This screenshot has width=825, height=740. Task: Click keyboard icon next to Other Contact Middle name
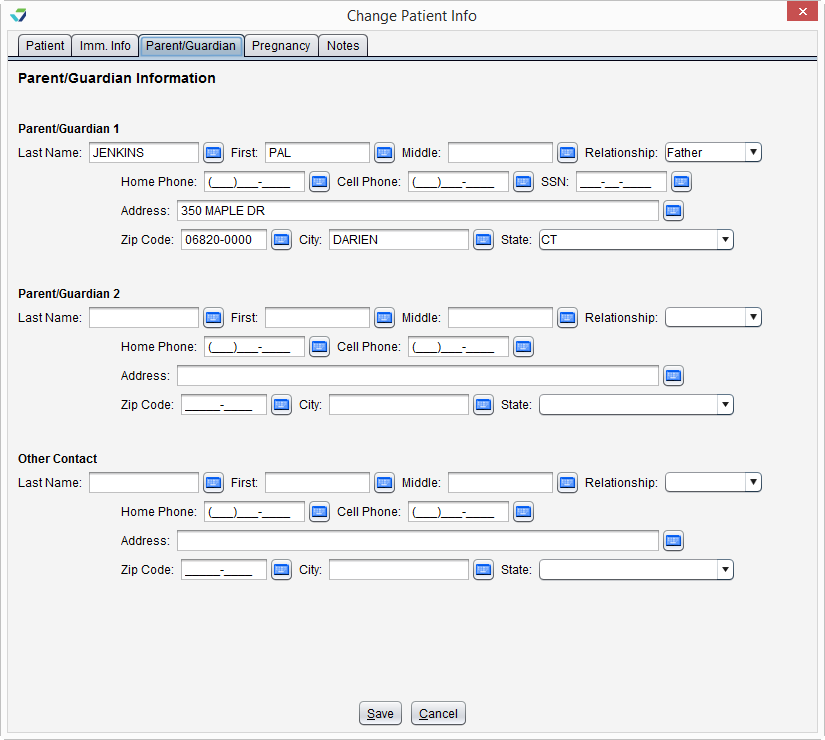tap(567, 483)
